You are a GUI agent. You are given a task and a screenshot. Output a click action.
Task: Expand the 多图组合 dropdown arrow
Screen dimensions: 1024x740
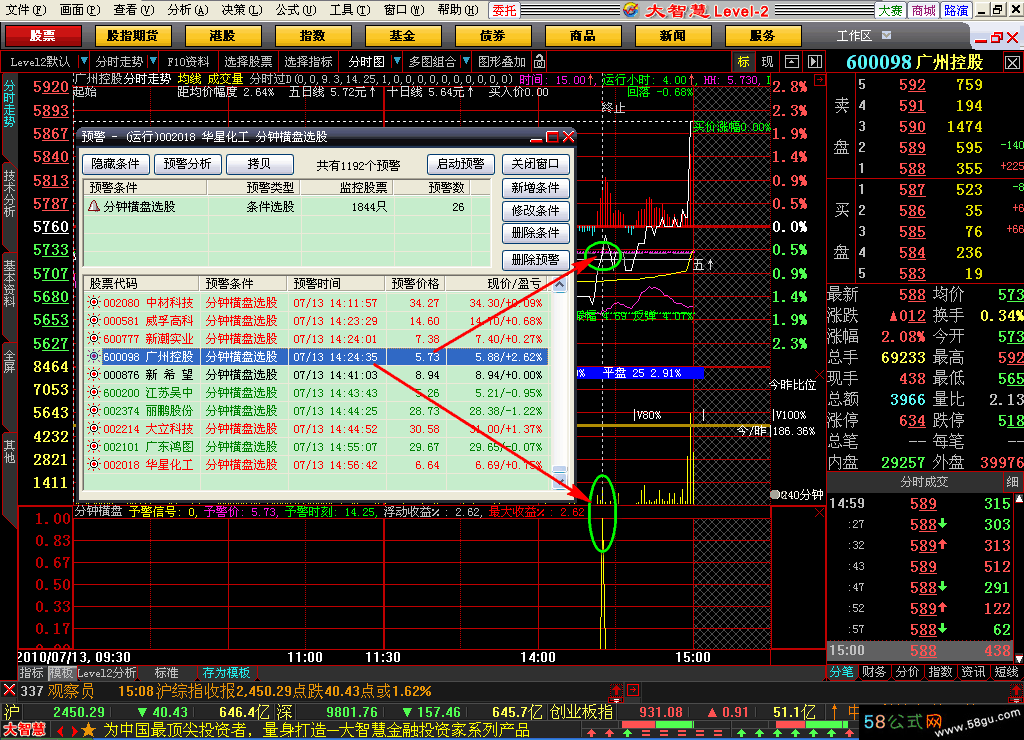[x=466, y=61]
